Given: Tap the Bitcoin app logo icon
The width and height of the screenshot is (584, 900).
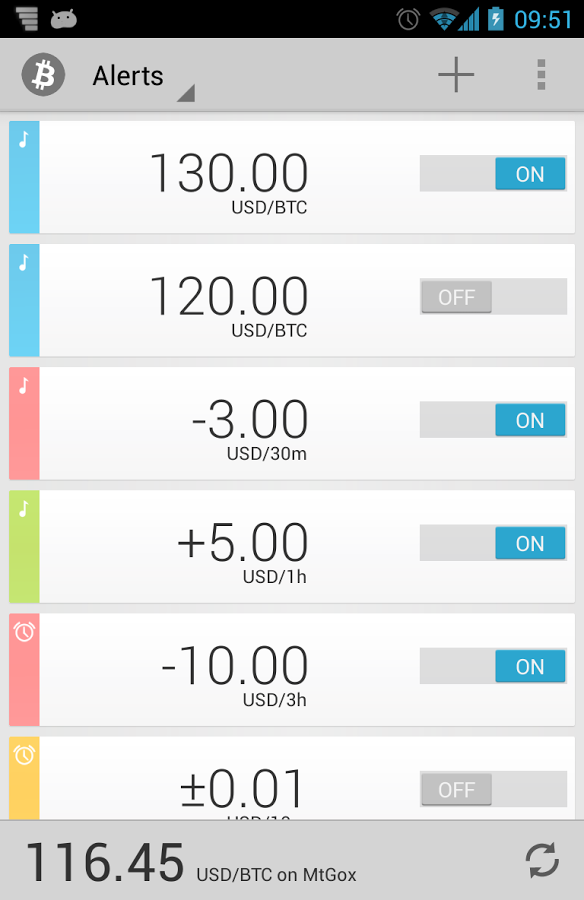Looking at the screenshot, I should tap(43, 75).
